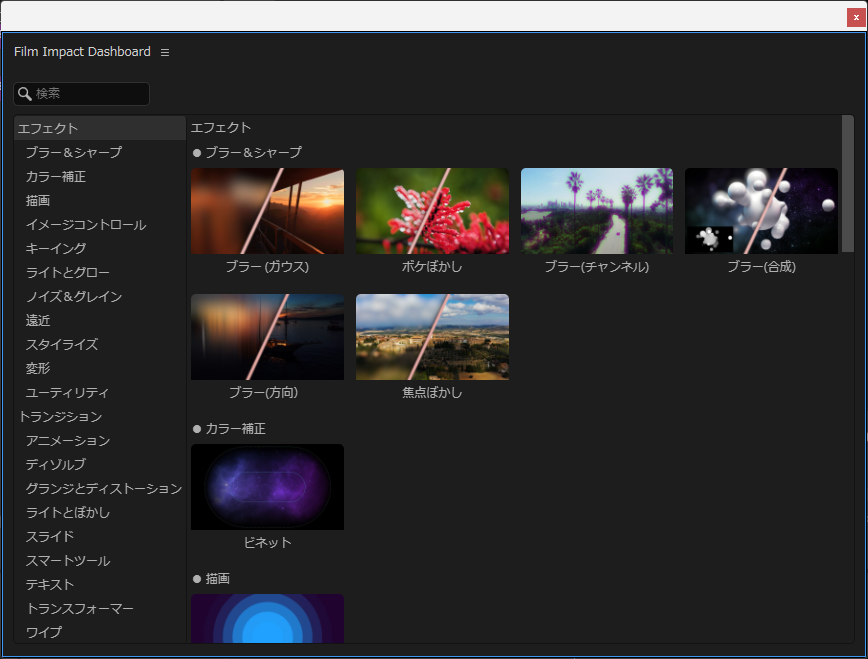The image size is (868, 659).
Task: Click the ブラー(合成) white spheres thumbnail
Action: 761,211
